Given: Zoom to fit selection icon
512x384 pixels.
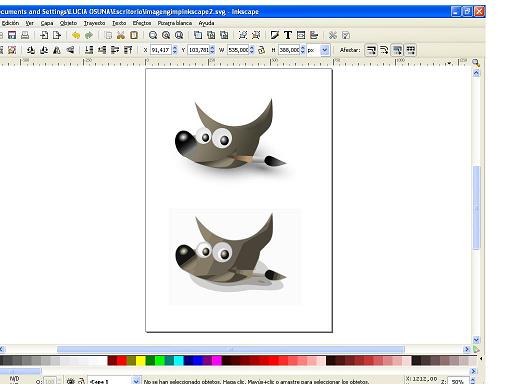Looking at the screenshot, I should (153, 35).
